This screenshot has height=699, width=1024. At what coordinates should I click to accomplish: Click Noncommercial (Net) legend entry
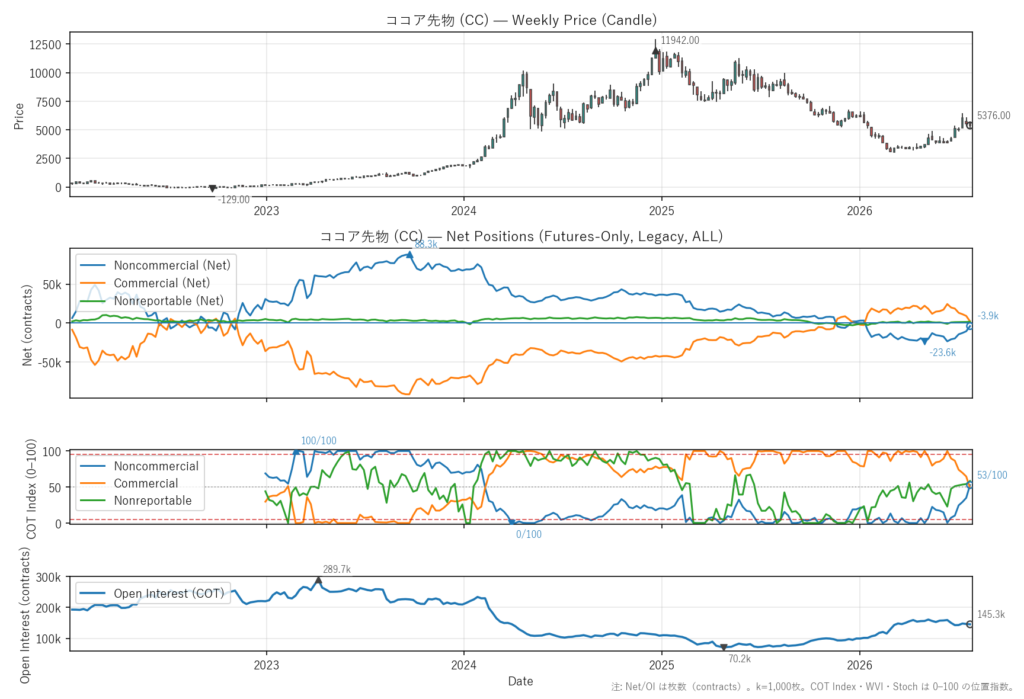pos(155,265)
